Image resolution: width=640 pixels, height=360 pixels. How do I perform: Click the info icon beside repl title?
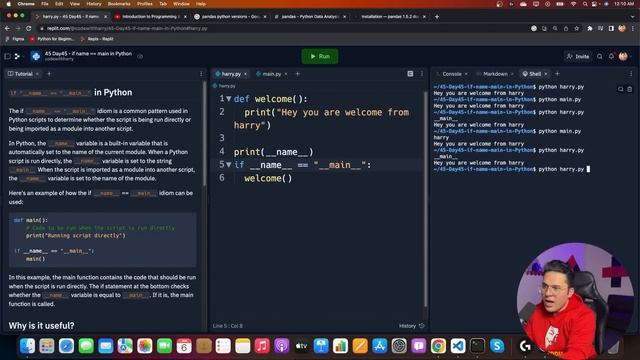pos(140,56)
